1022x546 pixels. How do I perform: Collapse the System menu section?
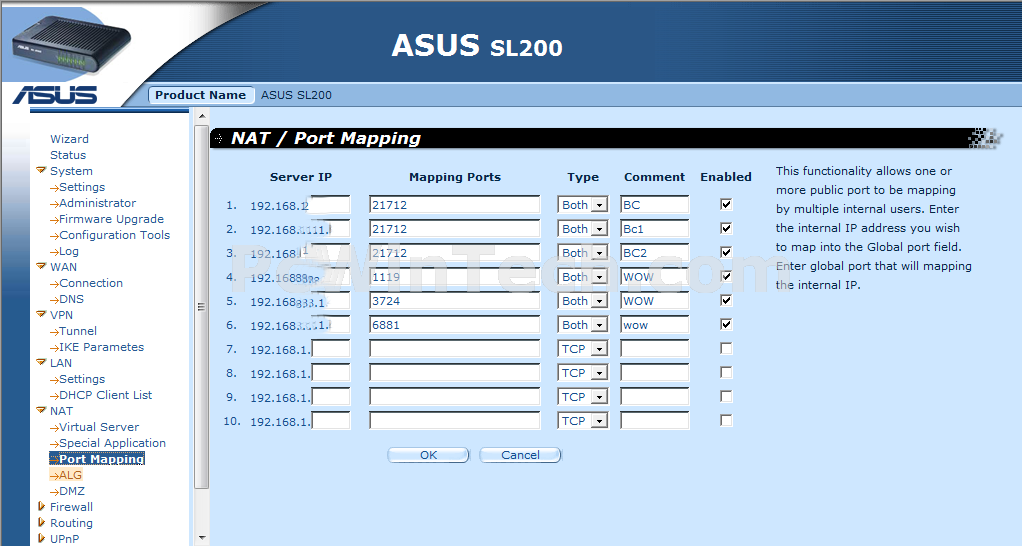(x=41, y=171)
